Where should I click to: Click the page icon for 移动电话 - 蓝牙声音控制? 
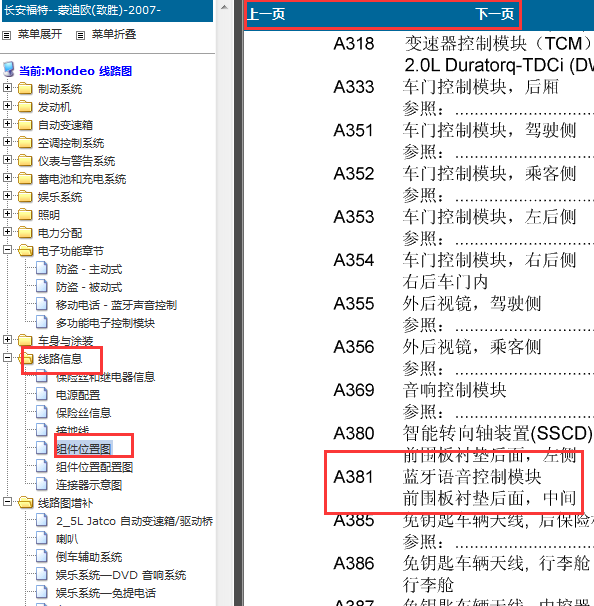click(42, 304)
